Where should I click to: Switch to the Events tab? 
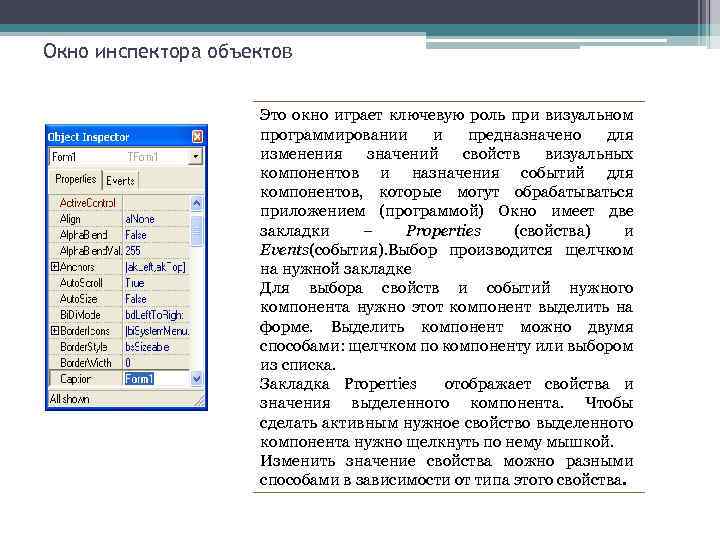[120, 181]
